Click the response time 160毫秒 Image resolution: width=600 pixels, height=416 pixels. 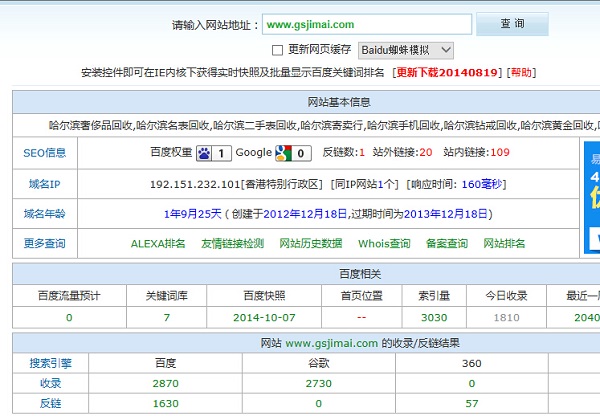(x=482, y=184)
